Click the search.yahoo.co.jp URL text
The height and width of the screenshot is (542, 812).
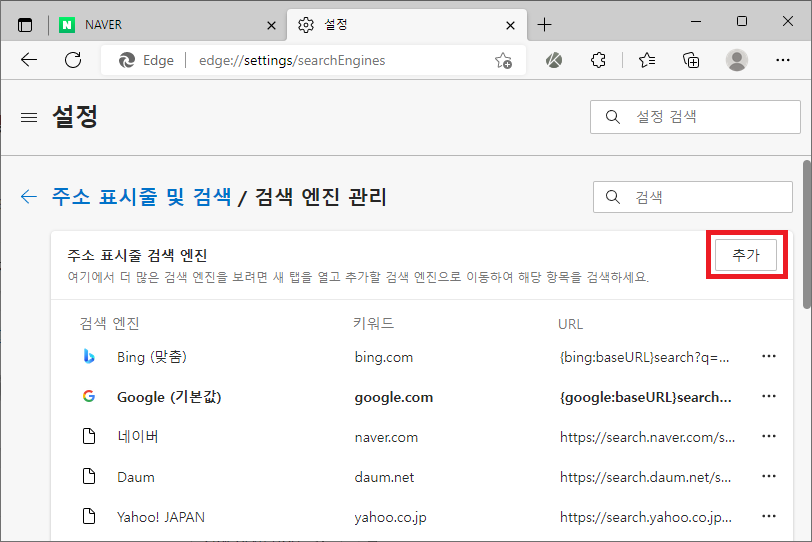coord(646,517)
